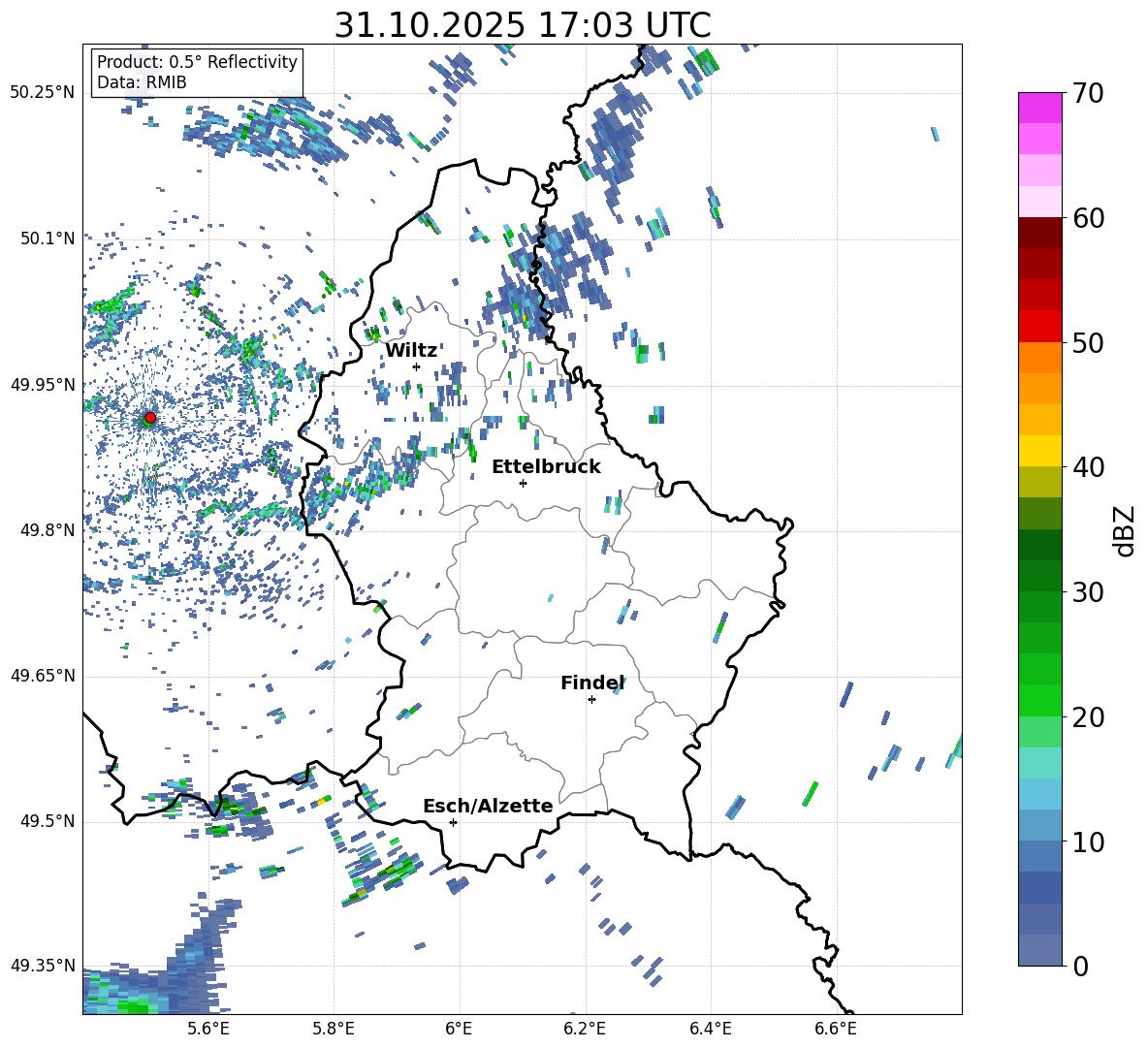Click the 20 tick on colorbar
1148x1048 pixels.
click(1088, 717)
